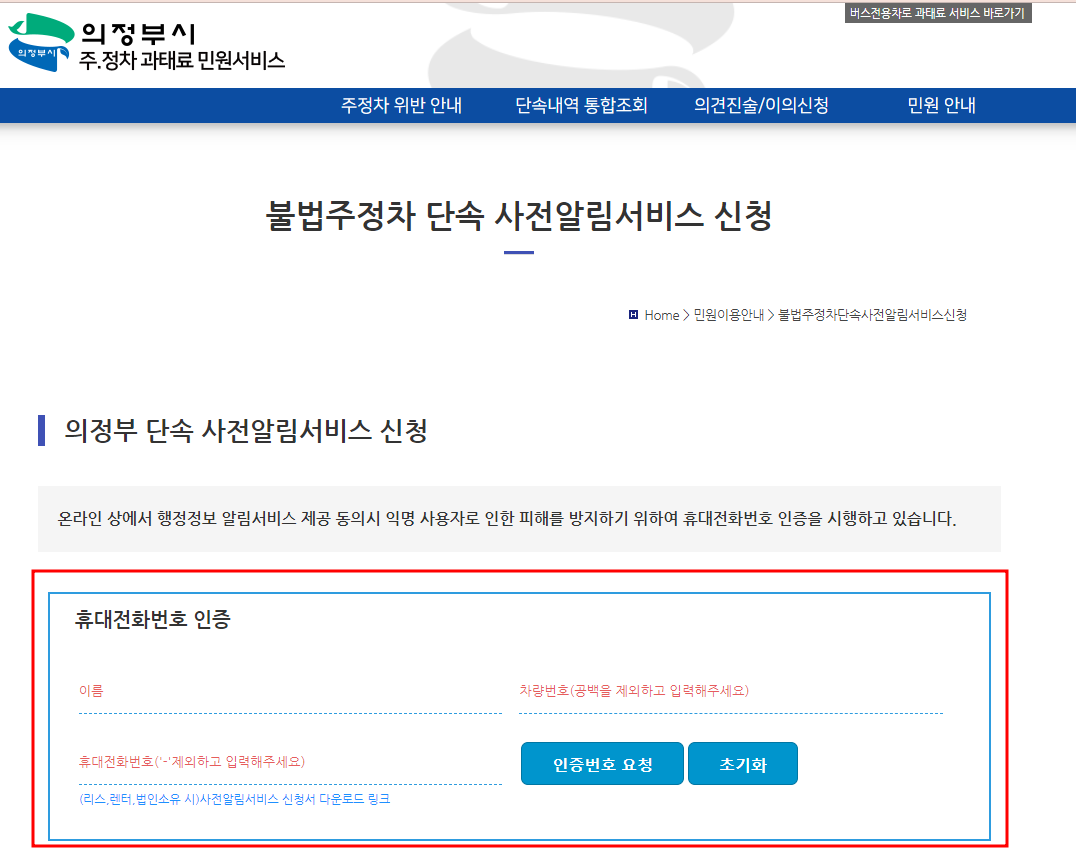Click the Home icon in the breadcrumb
Screen dimensions: 1076x862
(x=633, y=314)
